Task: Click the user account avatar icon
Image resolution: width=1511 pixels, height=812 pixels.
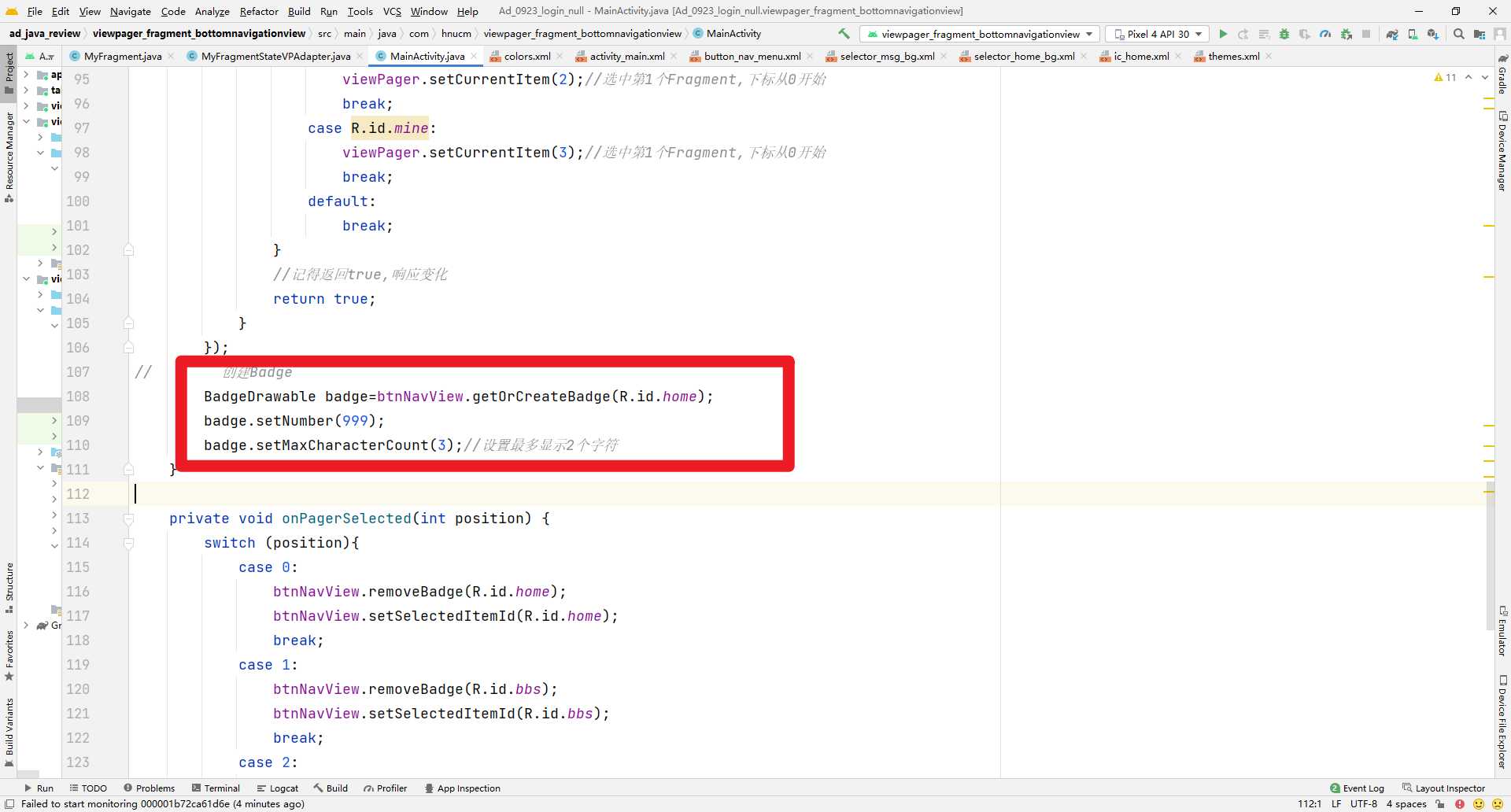Action: 1500,34
